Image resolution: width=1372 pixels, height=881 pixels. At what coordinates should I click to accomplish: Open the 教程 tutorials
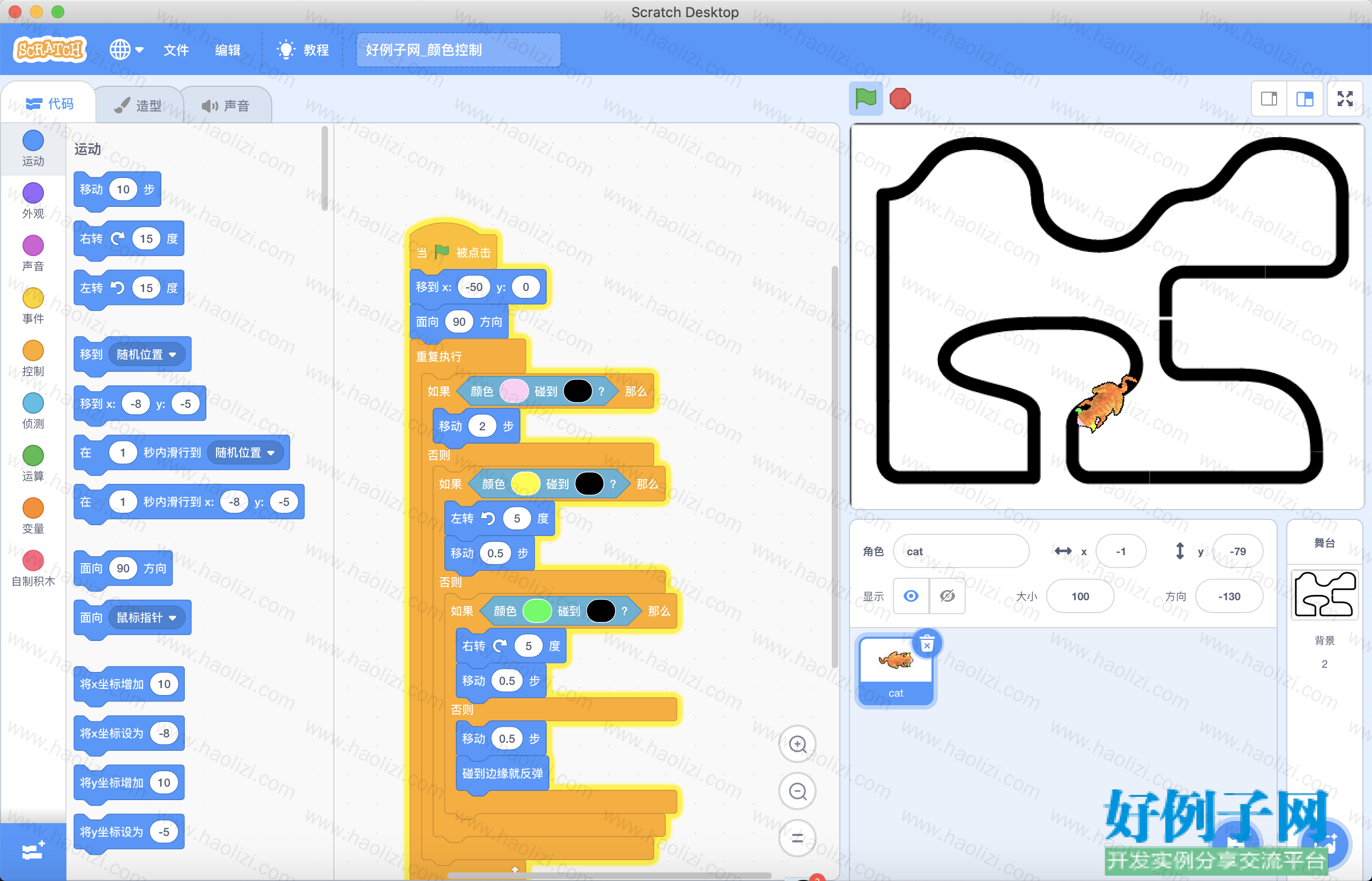(303, 50)
